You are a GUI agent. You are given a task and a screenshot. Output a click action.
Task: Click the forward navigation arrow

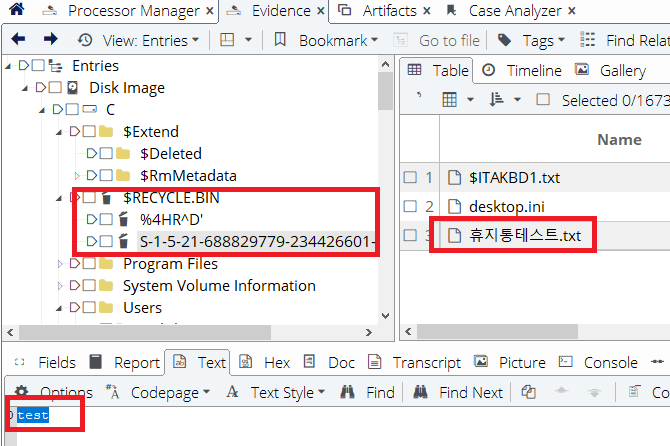(x=50, y=40)
